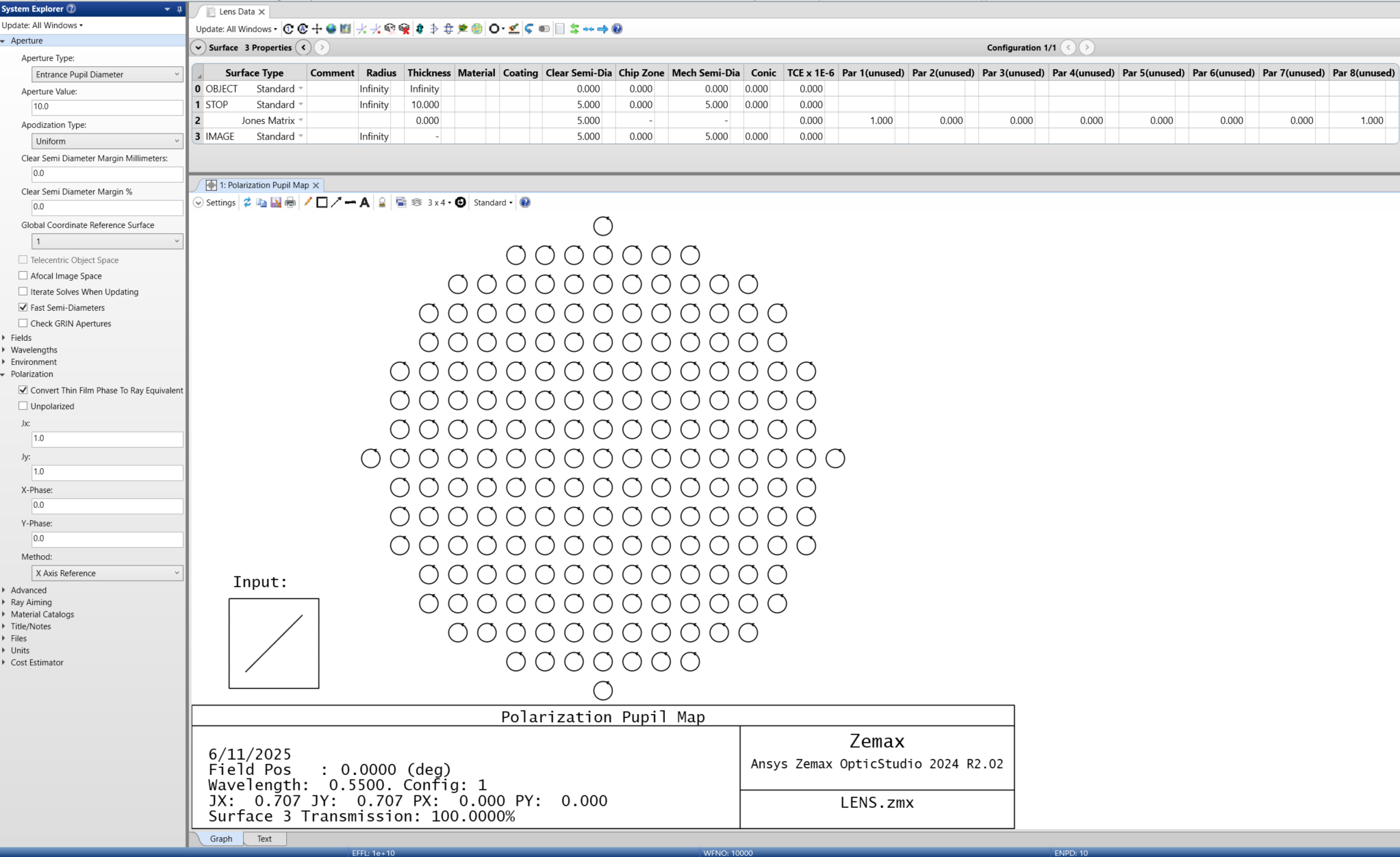Expand the Ray Aiming section
The width and height of the screenshot is (1400, 857).
[4, 602]
